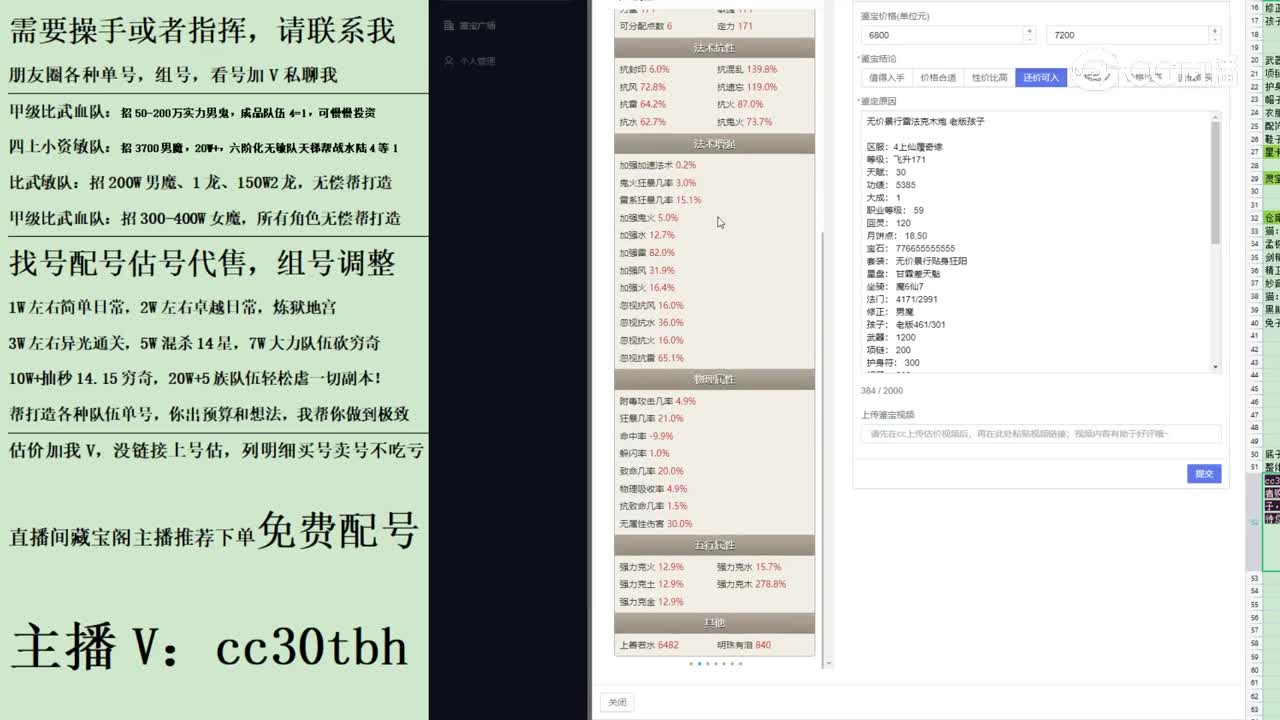Decrement the 7200 price with down stepper
Screen dimensions: 1280x720
[1216, 38]
